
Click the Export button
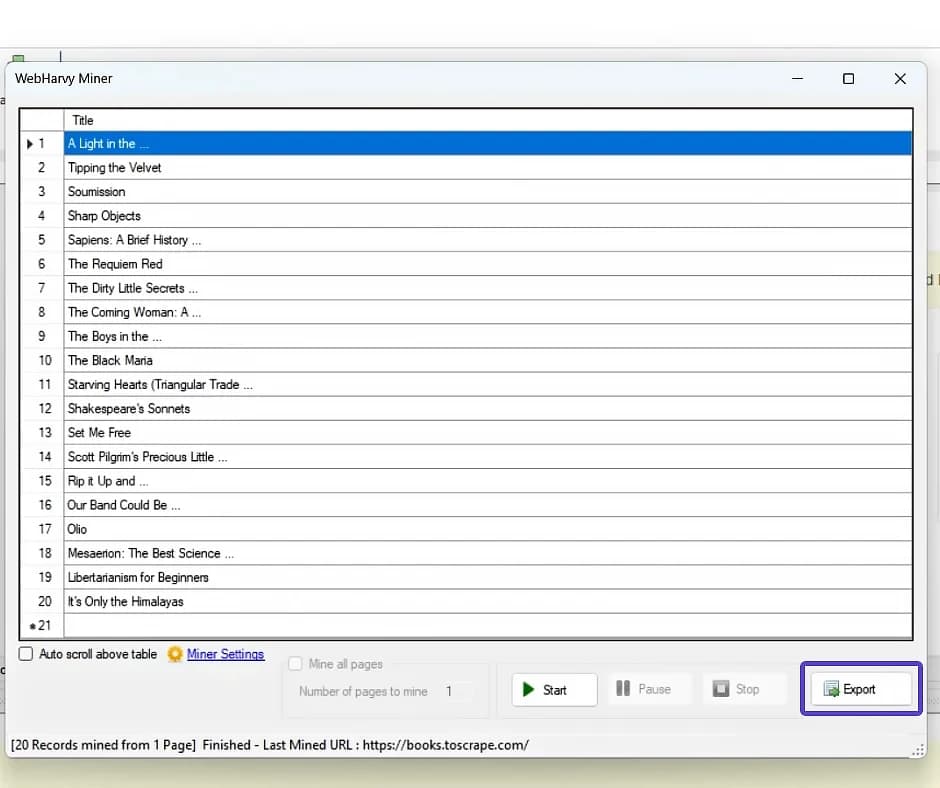tap(860, 689)
